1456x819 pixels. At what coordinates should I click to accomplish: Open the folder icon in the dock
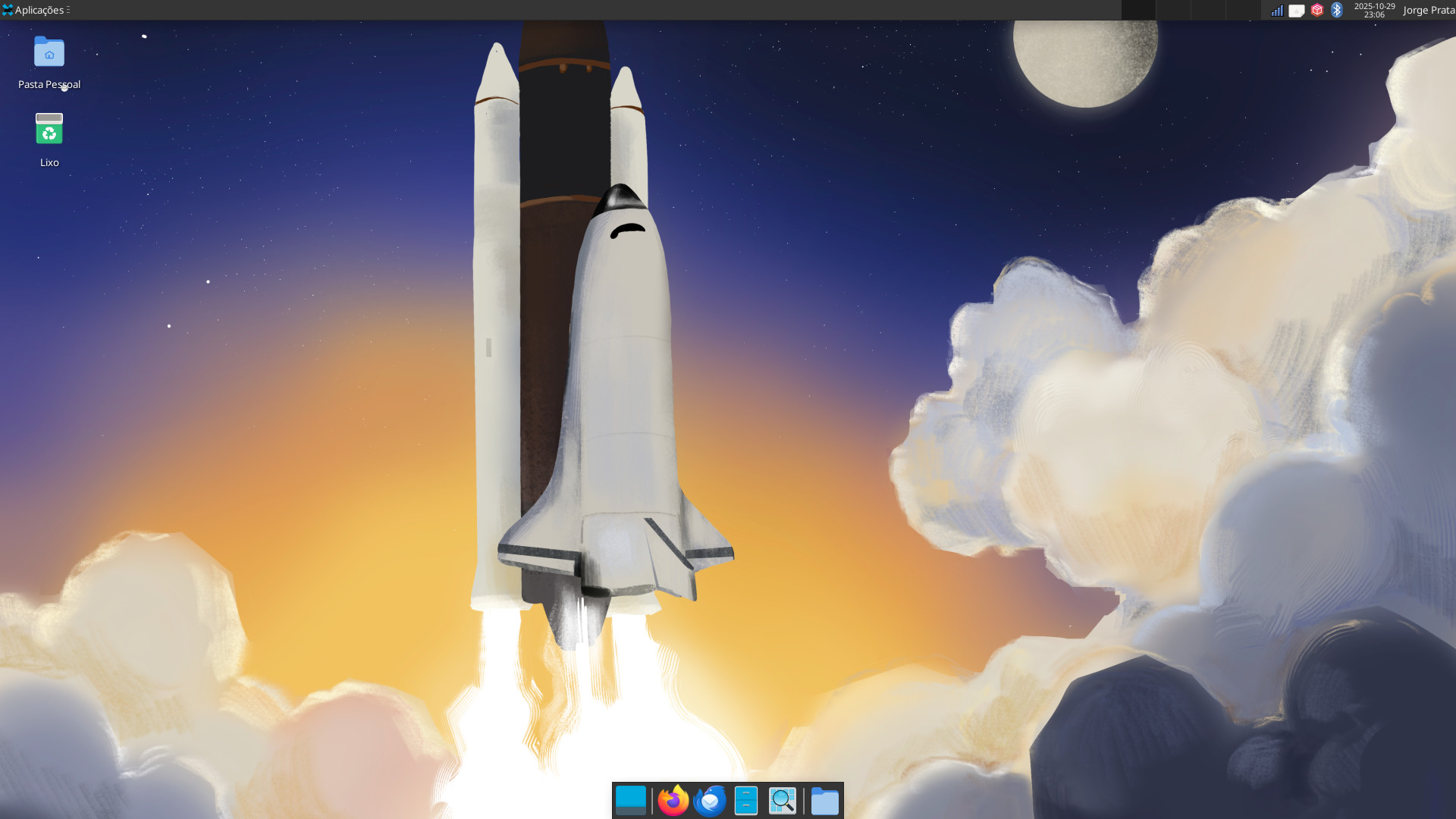(x=824, y=801)
